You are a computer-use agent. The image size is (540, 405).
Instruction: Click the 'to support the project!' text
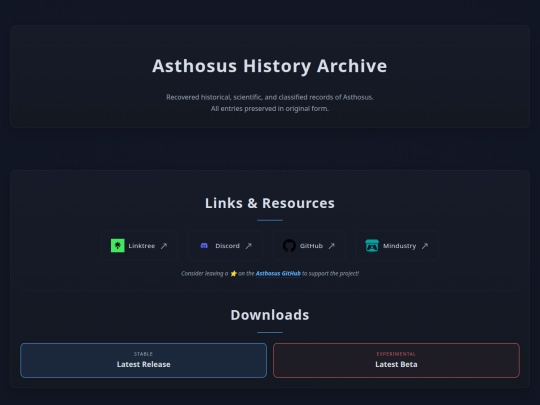[x=331, y=273]
